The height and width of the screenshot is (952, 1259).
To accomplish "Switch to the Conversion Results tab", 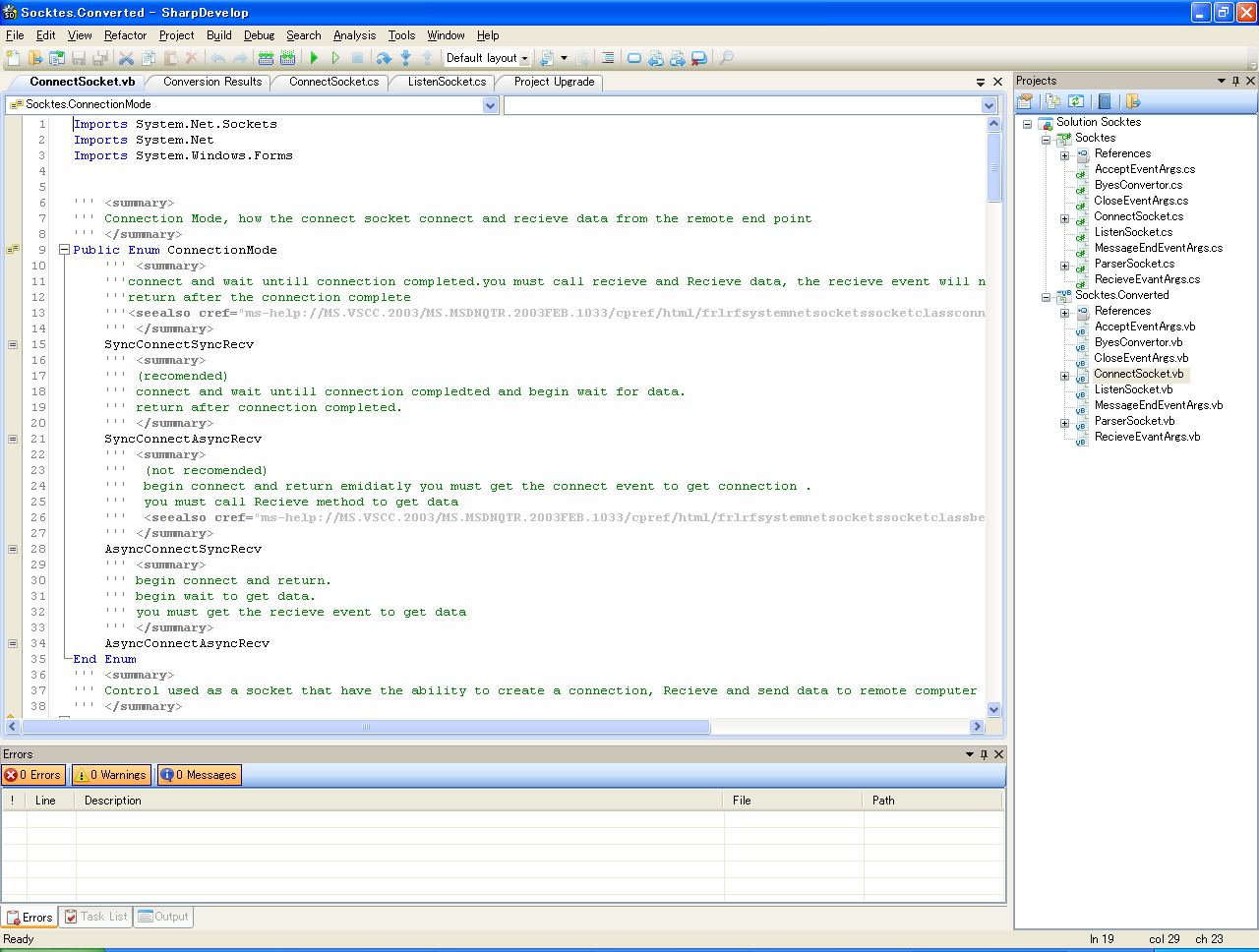I will (212, 82).
